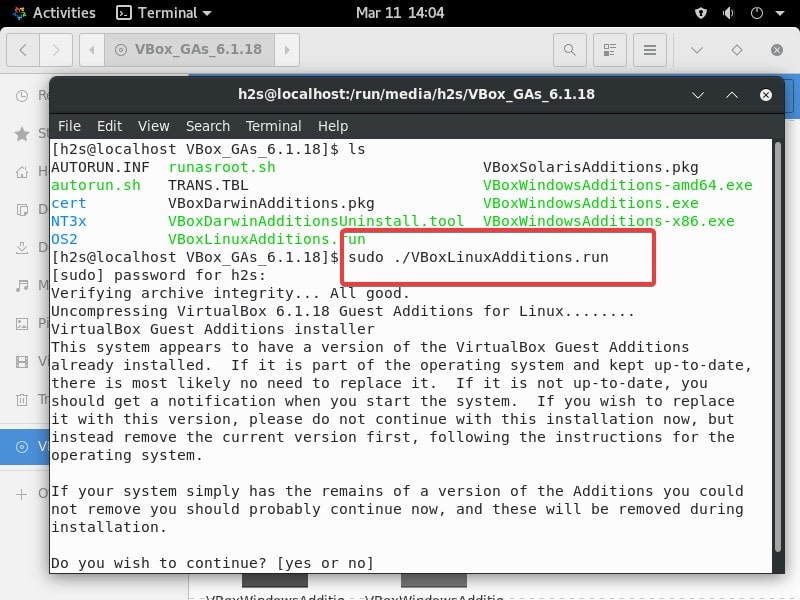Select Music icon in sidebar

pos(22,285)
